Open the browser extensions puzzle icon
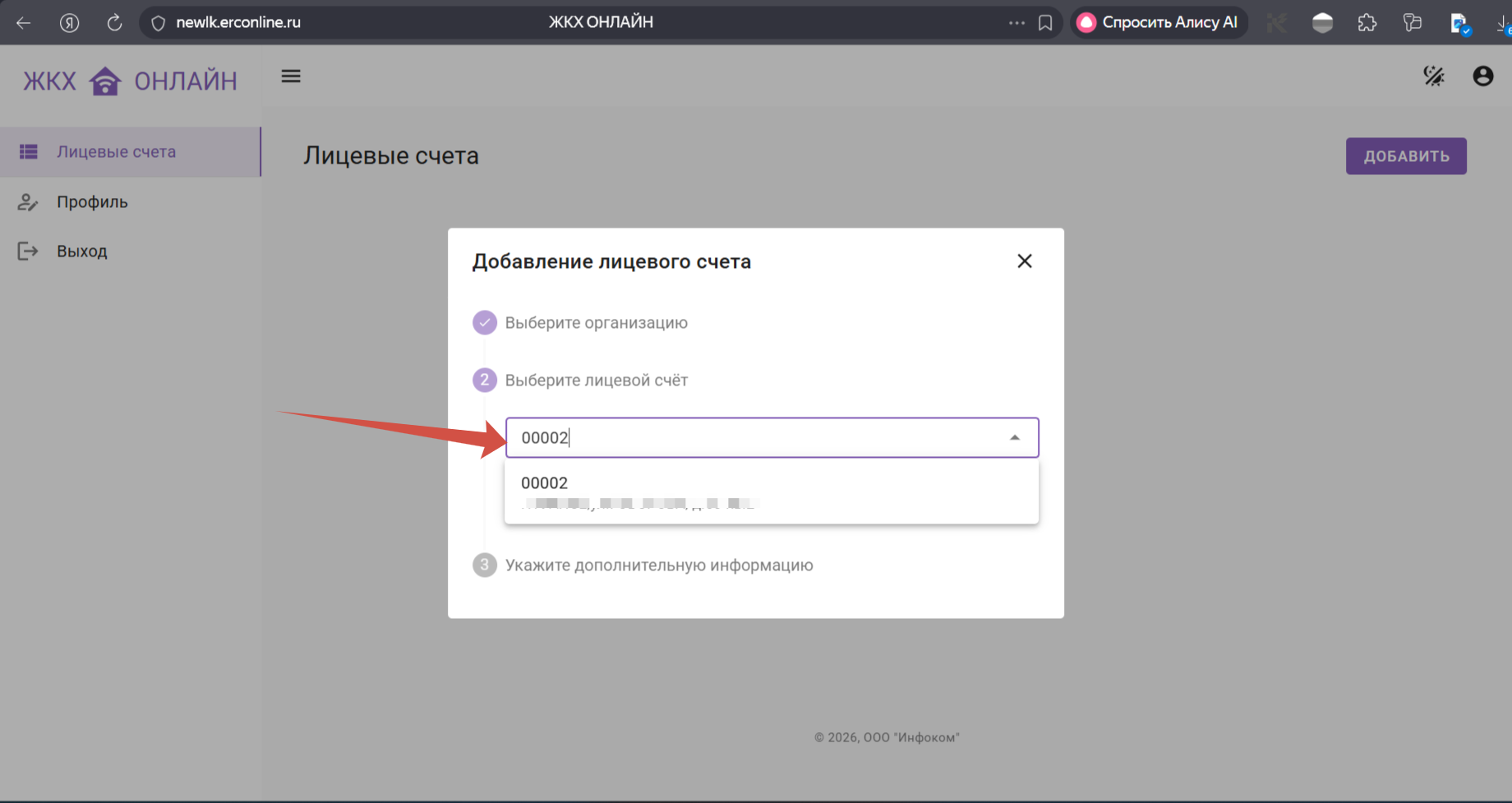 1367,23
